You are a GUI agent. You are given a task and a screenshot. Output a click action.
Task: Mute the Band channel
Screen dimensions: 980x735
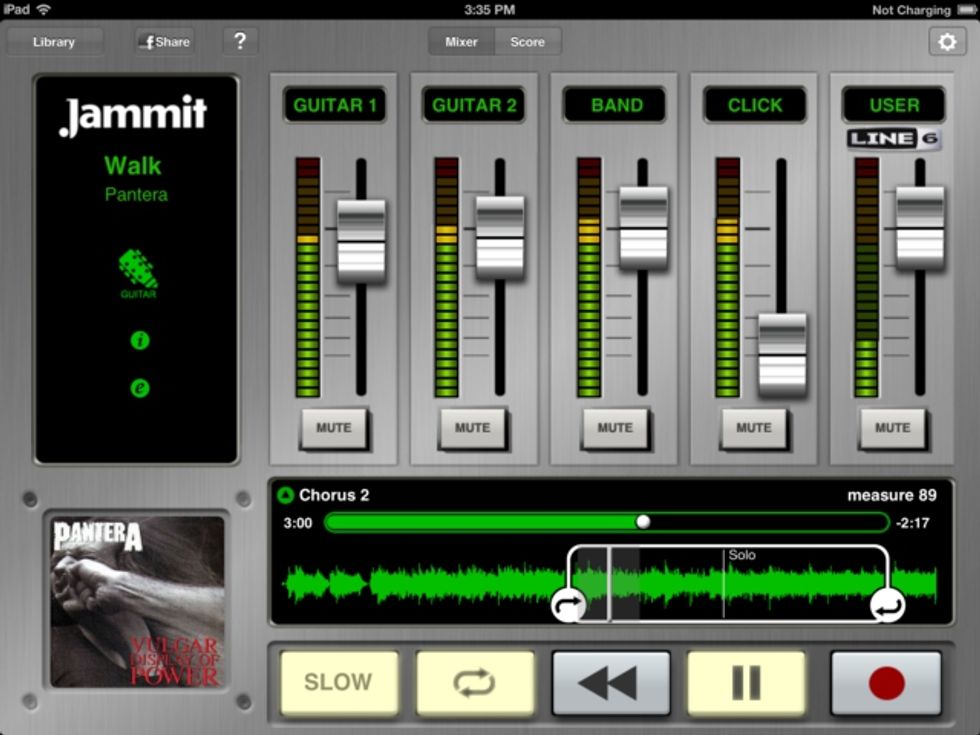coord(615,428)
